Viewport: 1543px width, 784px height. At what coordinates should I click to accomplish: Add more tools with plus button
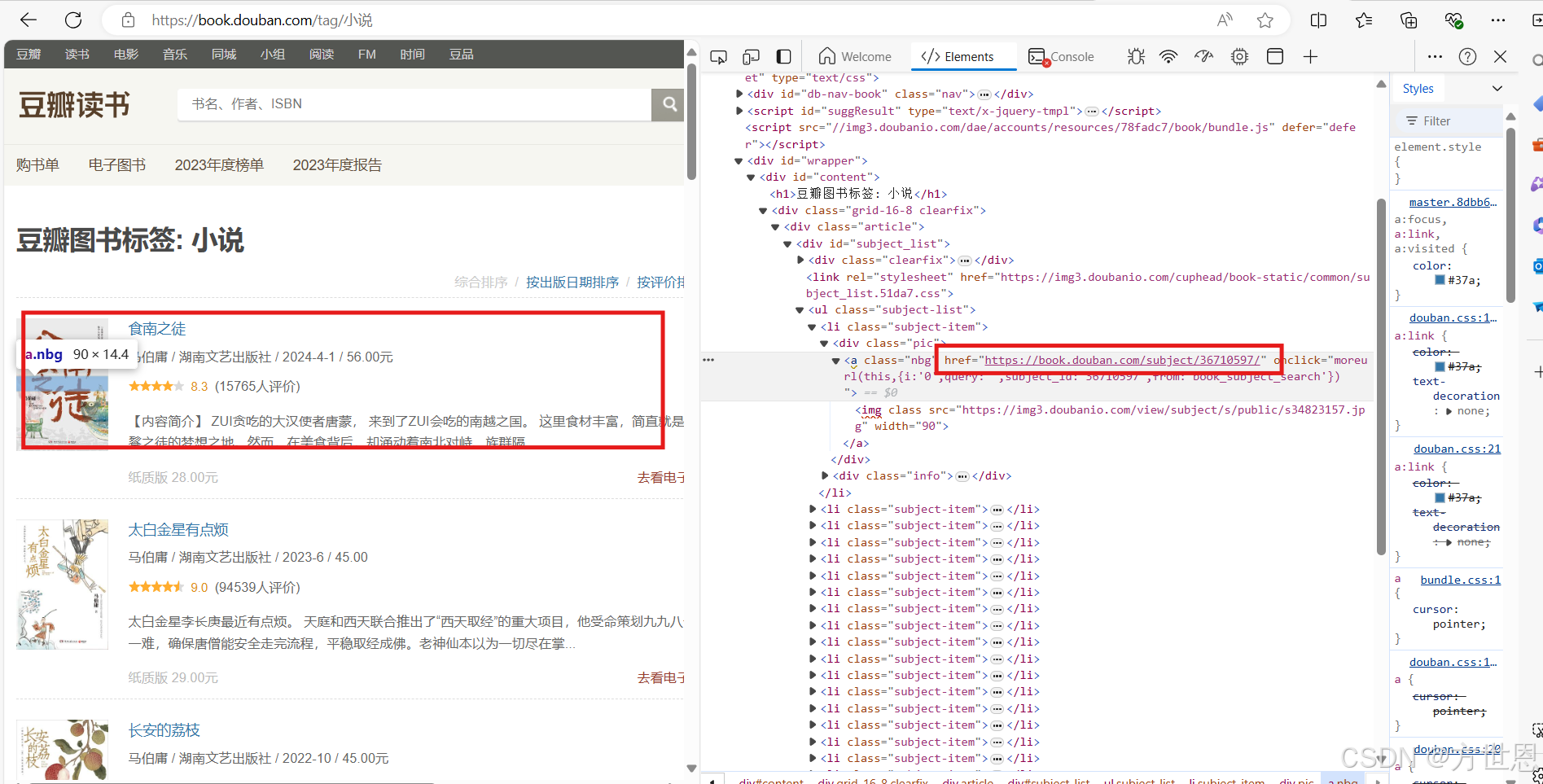tap(1310, 57)
